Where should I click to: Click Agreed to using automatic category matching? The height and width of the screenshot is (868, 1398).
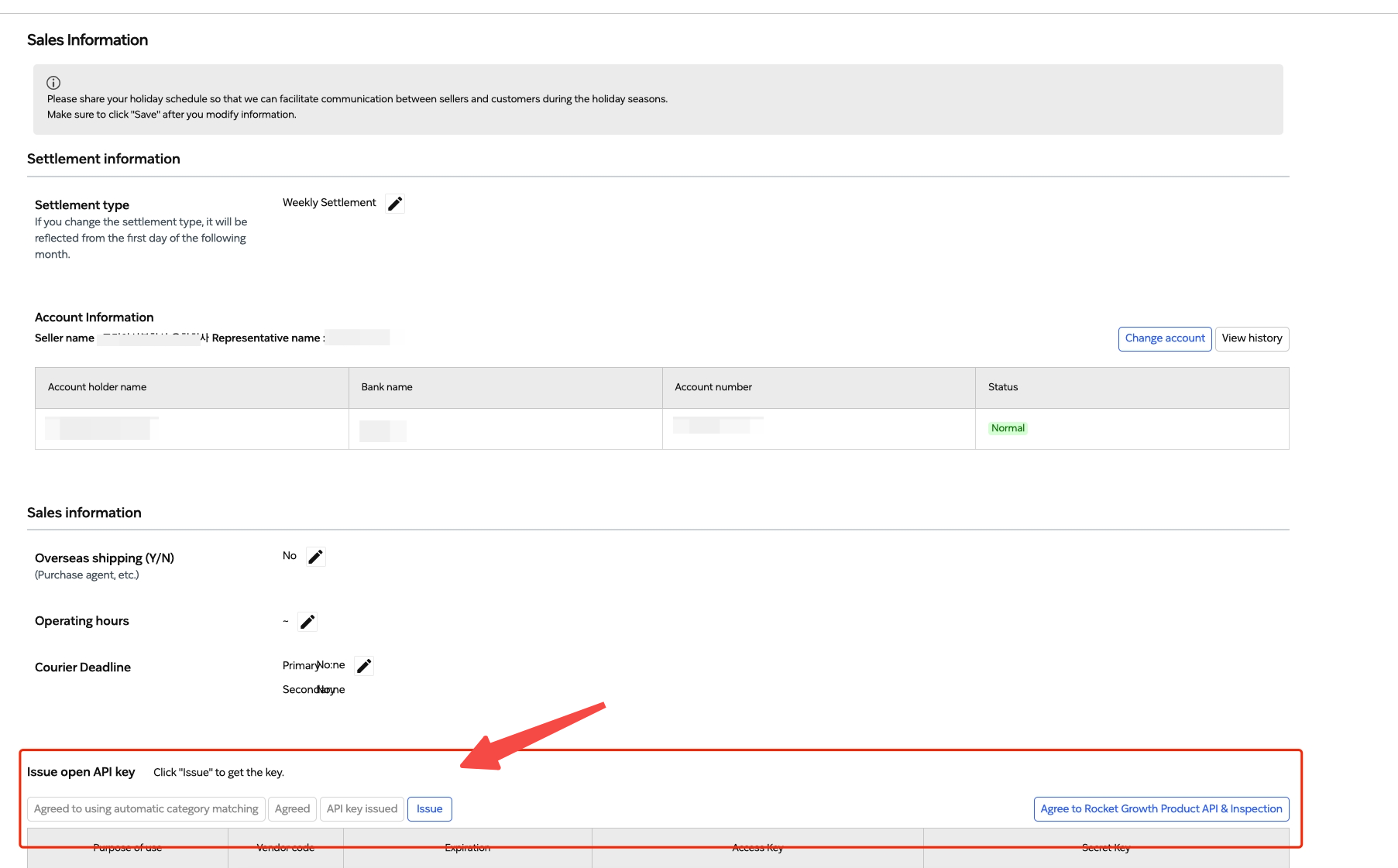point(146,809)
